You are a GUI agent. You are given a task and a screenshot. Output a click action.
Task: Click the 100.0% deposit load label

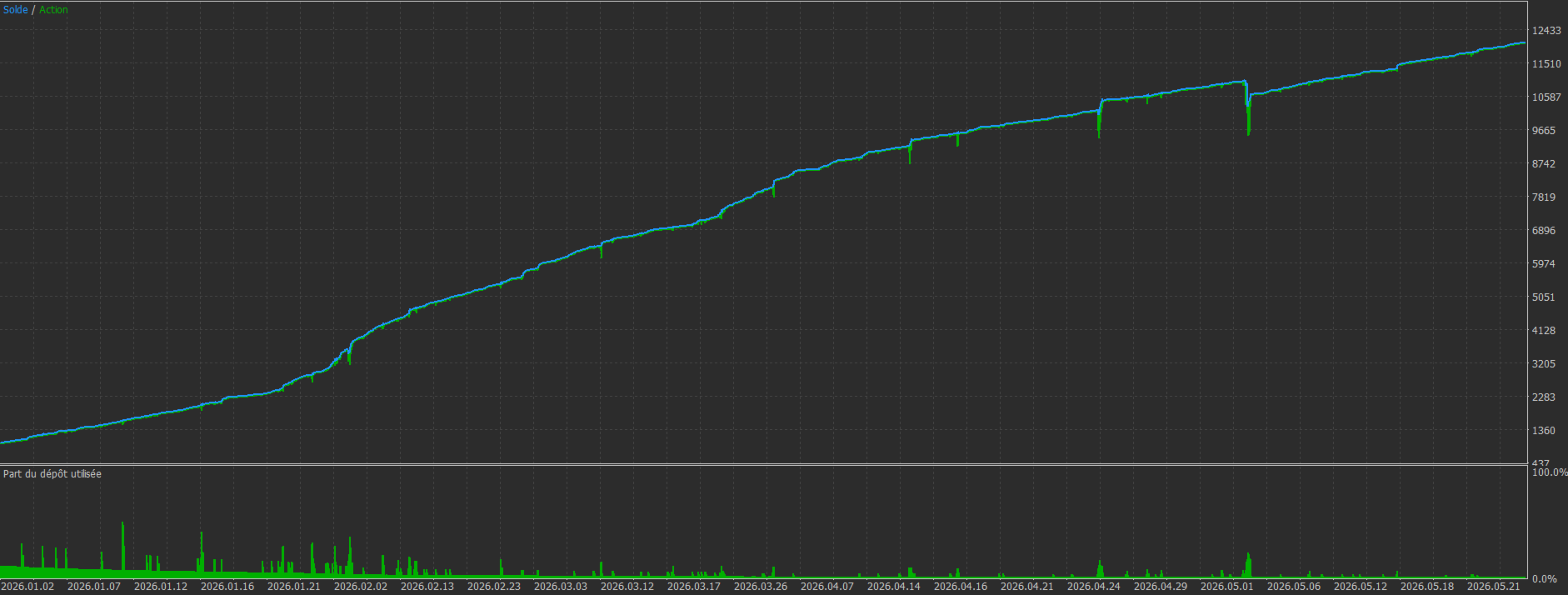(x=1550, y=472)
